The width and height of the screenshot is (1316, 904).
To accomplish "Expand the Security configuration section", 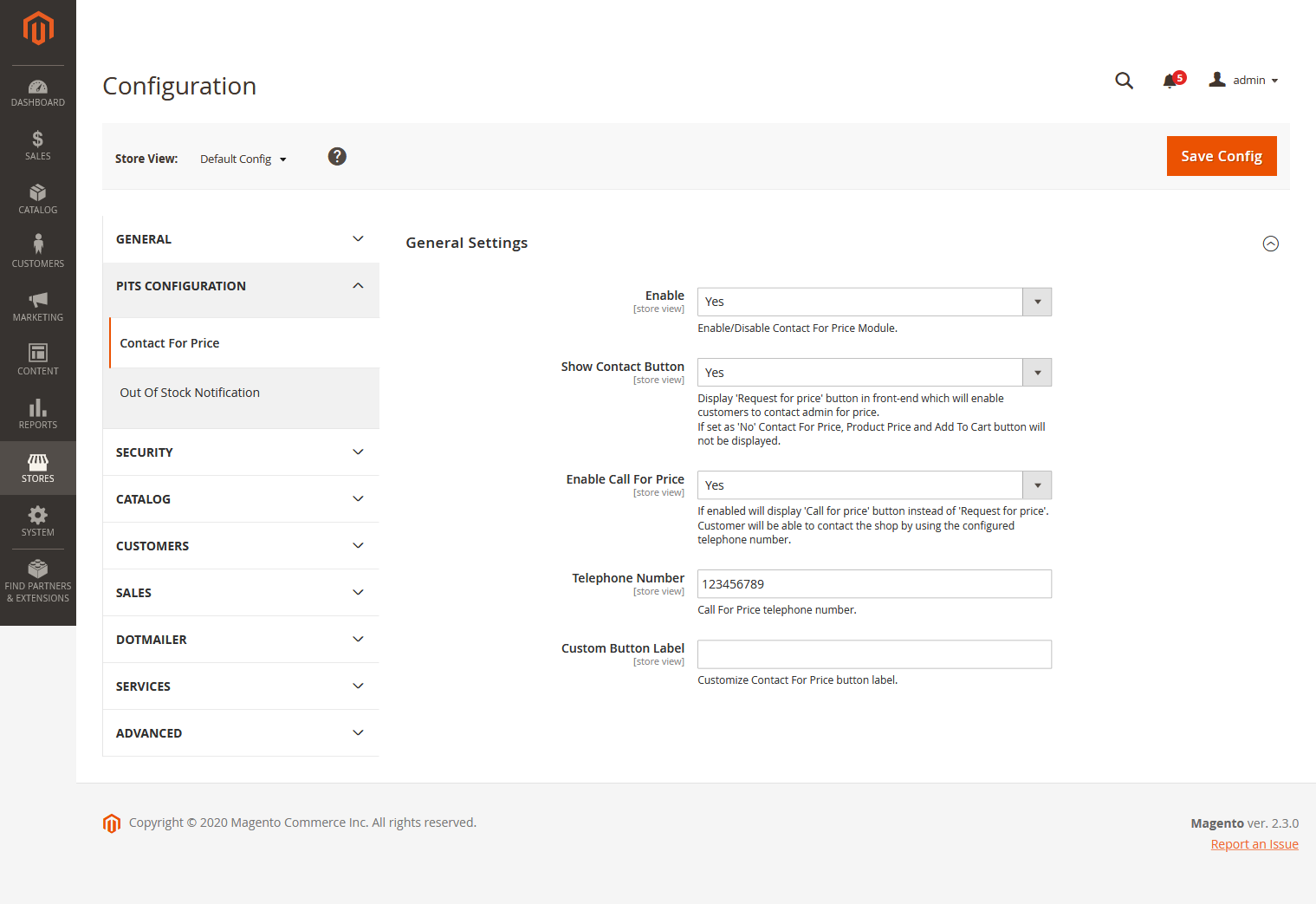I will (241, 452).
